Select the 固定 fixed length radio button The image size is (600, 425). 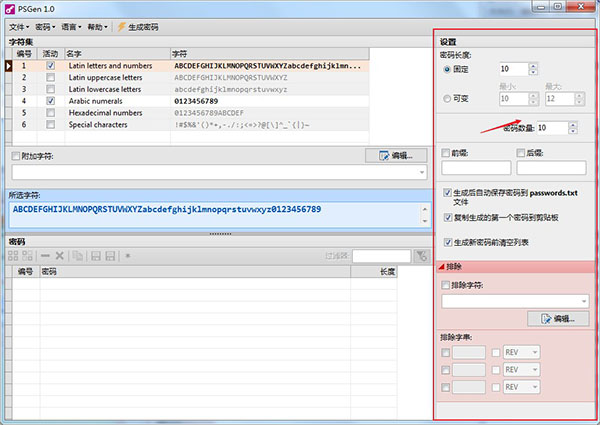[447, 69]
